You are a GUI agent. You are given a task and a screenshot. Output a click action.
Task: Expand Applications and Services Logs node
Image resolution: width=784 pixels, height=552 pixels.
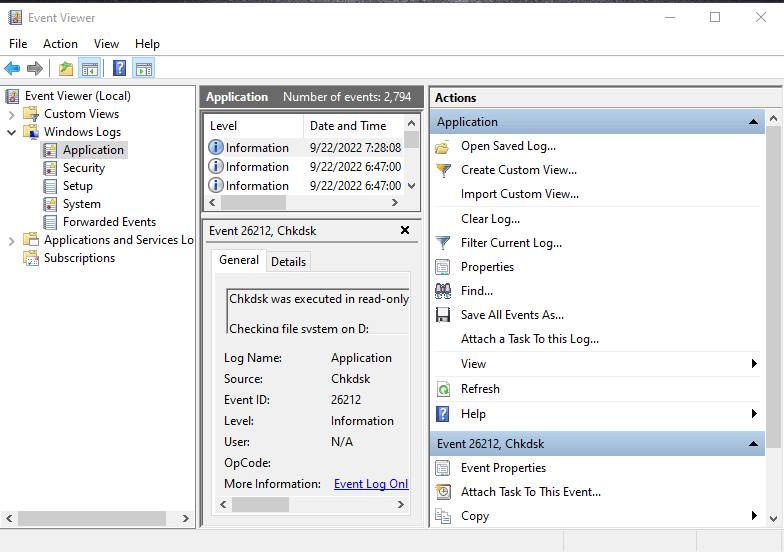tap(12, 241)
